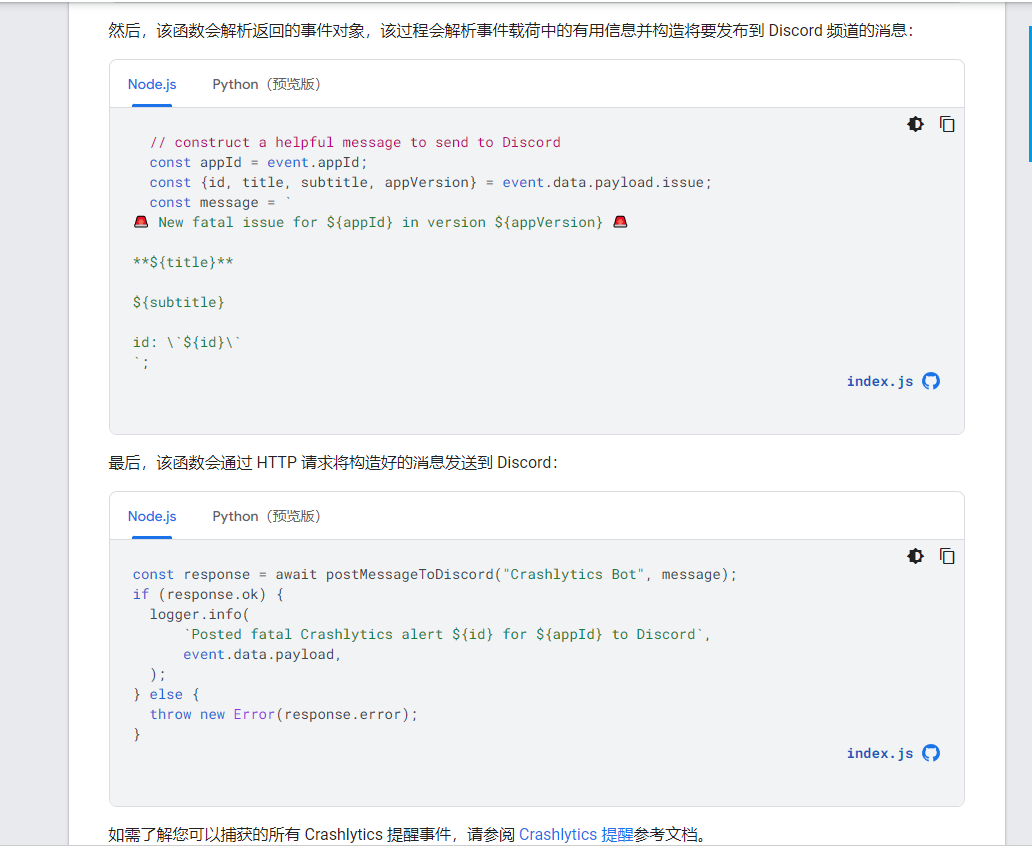This screenshot has width=1032, height=854.
Task: Select Node.js tab in second code block
Action: point(152,516)
